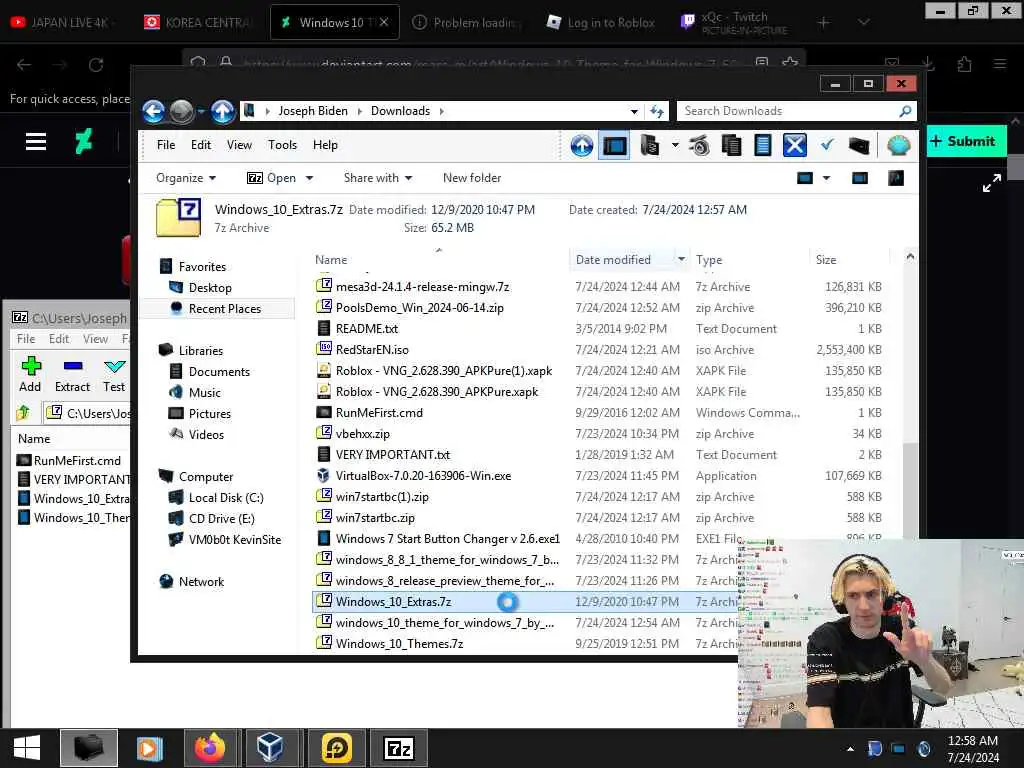The width and height of the screenshot is (1024, 768).
Task: Open the Tools menu in Explorer
Action: tap(282, 145)
